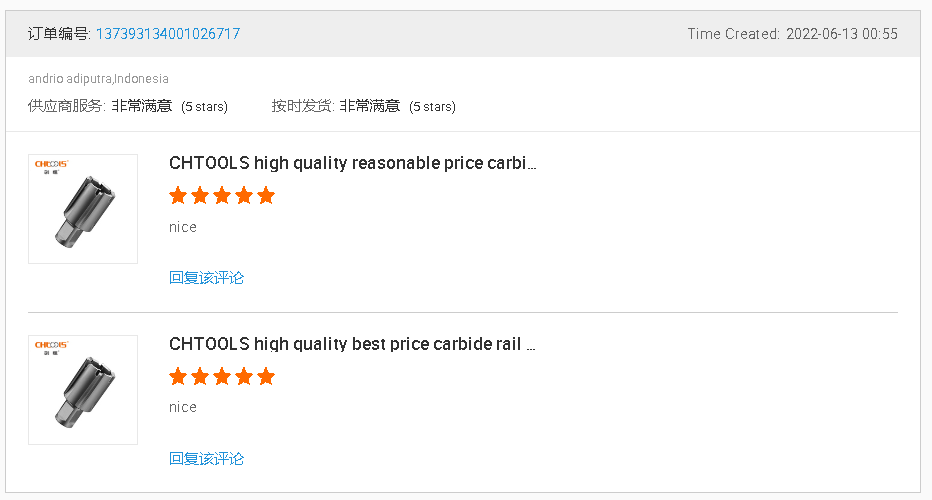Viewport: 932px width, 500px height.
Task: Click third star of reasonable price product rating
Action: 222,196
